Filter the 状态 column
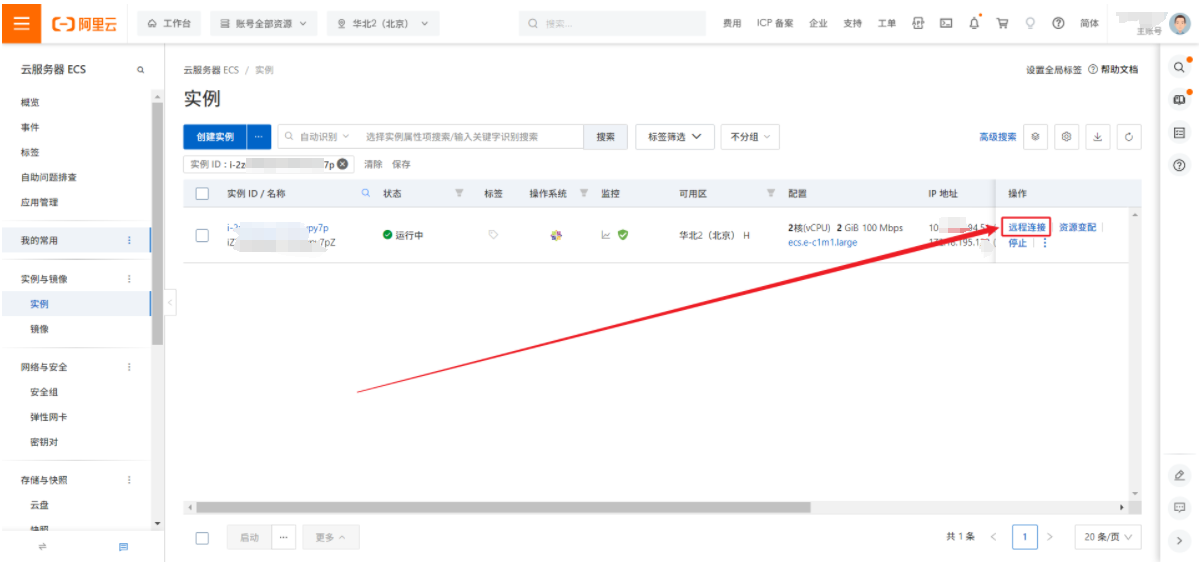 coord(459,193)
